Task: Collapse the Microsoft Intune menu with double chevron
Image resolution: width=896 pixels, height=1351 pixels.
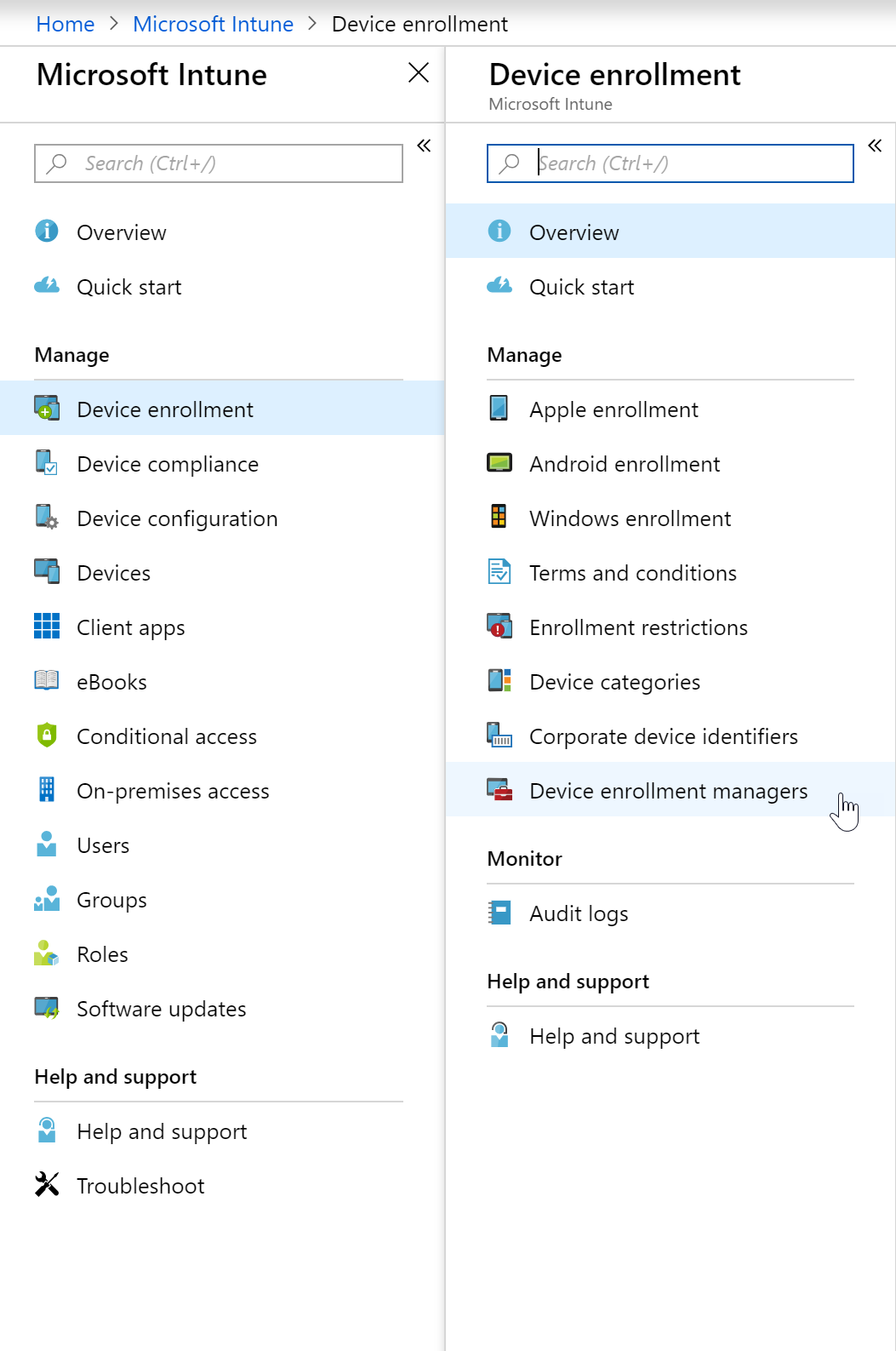Action: click(x=424, y=146)
